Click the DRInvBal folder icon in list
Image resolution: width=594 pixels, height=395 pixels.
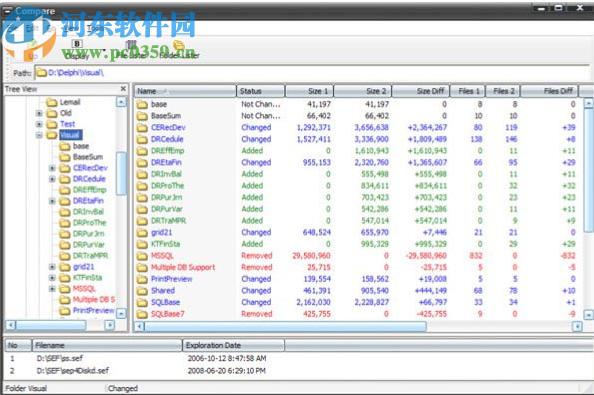[142, 175]
